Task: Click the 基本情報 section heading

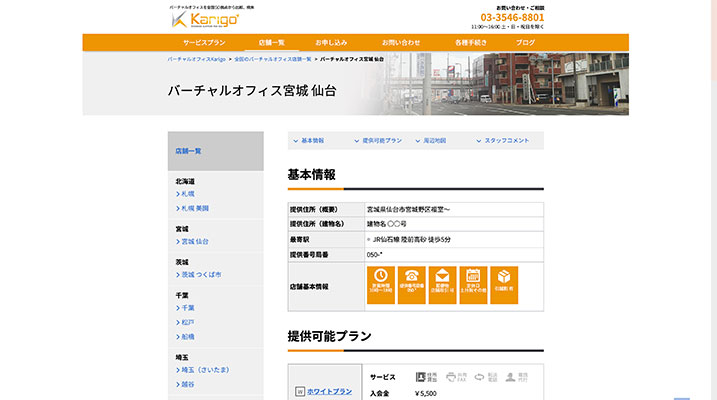Action: [x=311, y=175]
